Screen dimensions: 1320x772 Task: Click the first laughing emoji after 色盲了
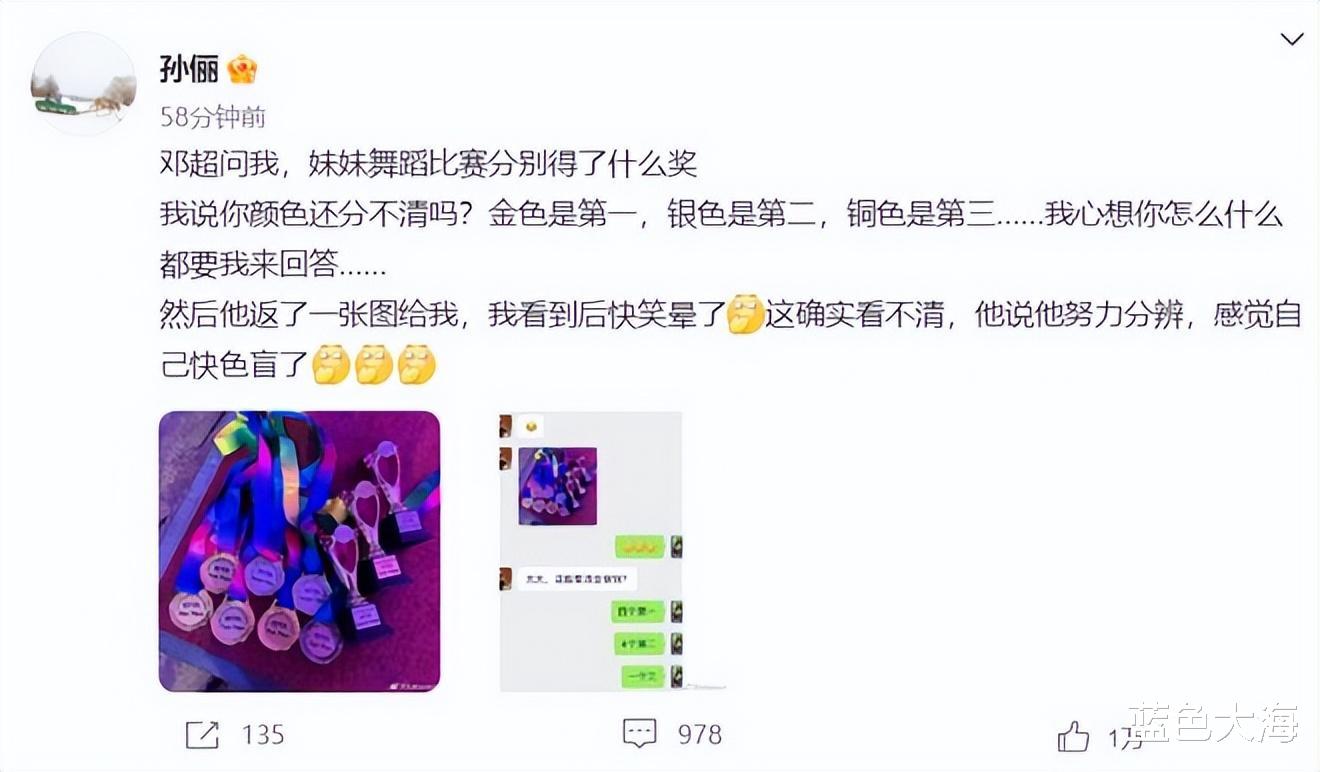[x=331, y=365]
